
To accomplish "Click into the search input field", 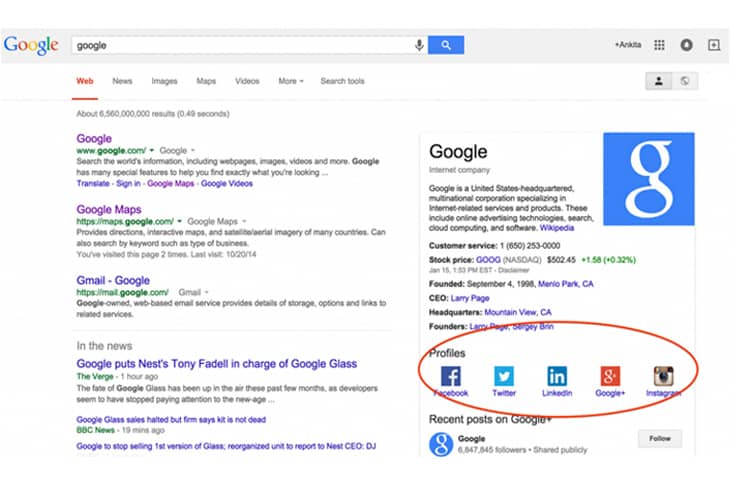I will click(x=240, y=45).
